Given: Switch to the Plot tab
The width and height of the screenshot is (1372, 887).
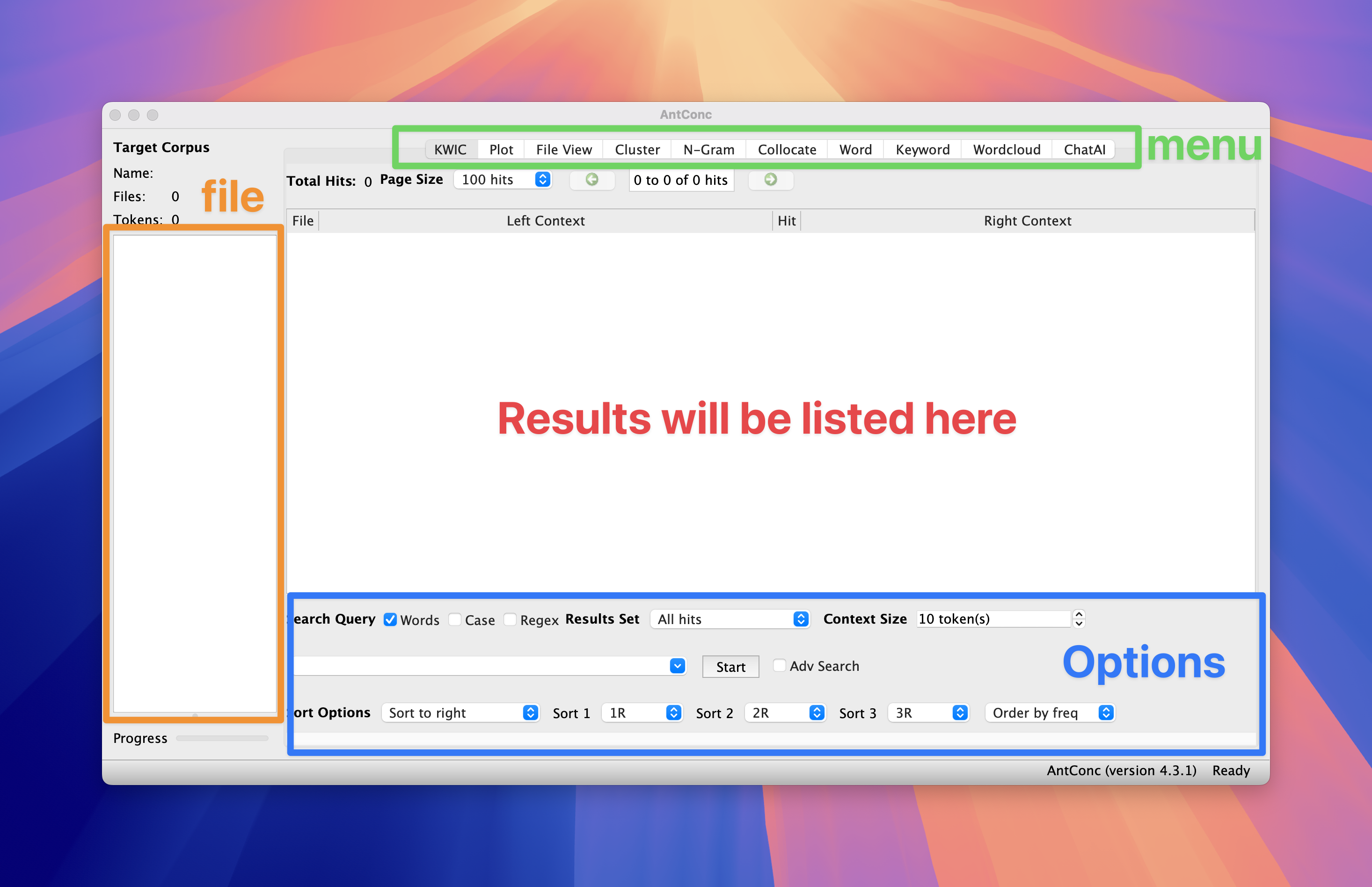Looking at the screenshot, I should [x=501, y=150].
